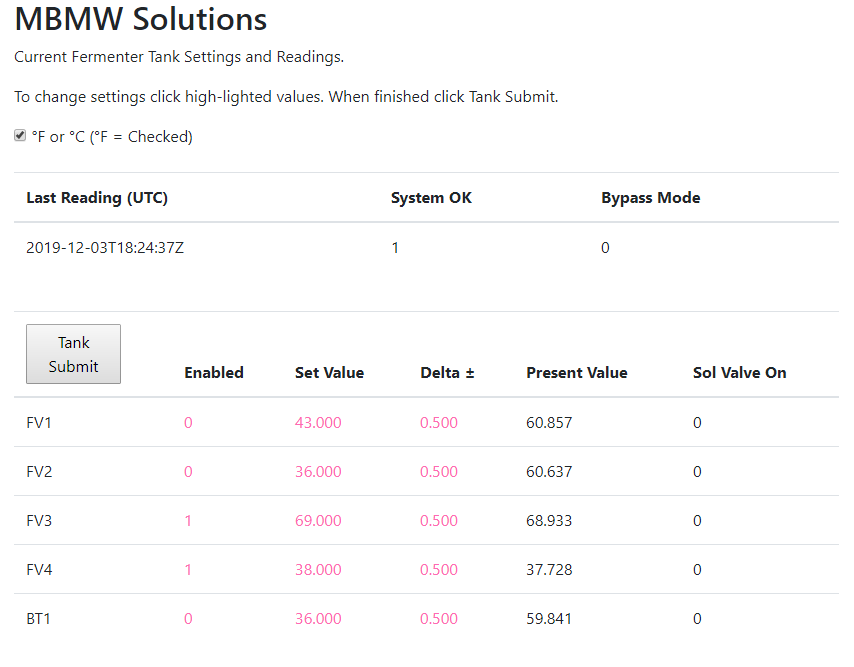854x667 pixels.
Task: Edit BT1 Enabled value 0
Action: pyautogui.click(x=188, y=619)
